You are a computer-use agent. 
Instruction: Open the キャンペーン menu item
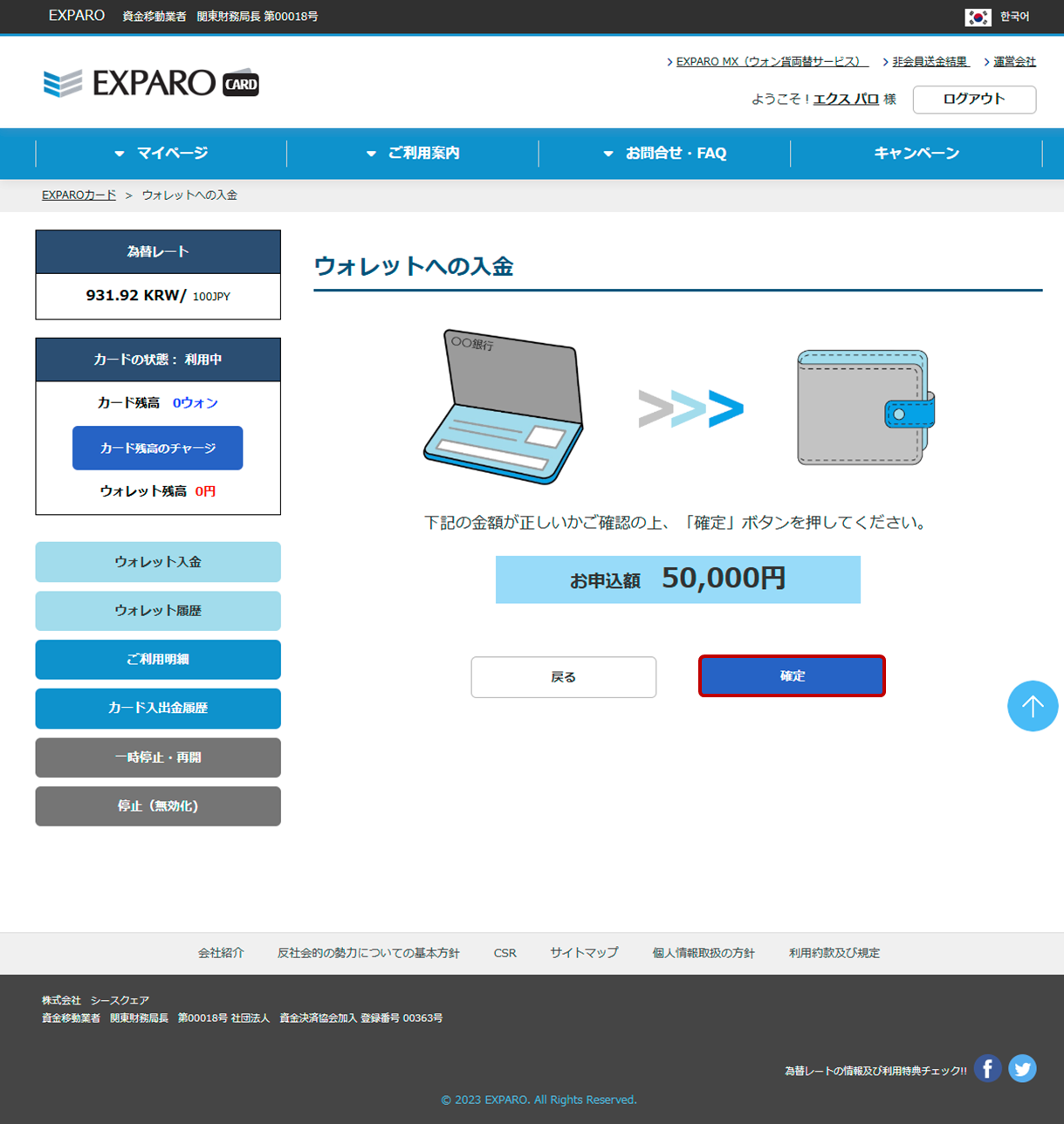(x=916, y=154)
